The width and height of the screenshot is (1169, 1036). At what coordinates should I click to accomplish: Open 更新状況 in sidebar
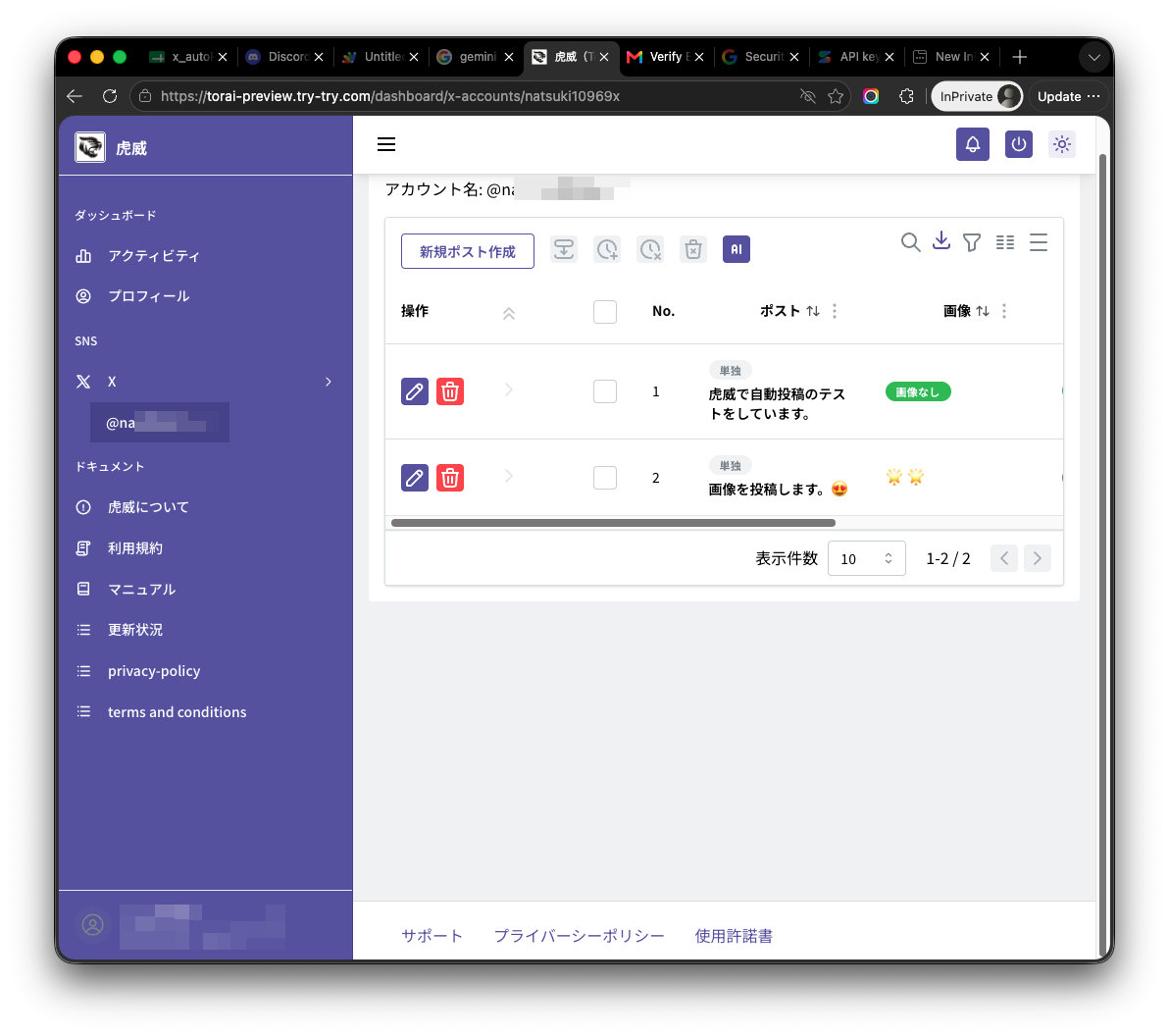[x=135, y=630]
